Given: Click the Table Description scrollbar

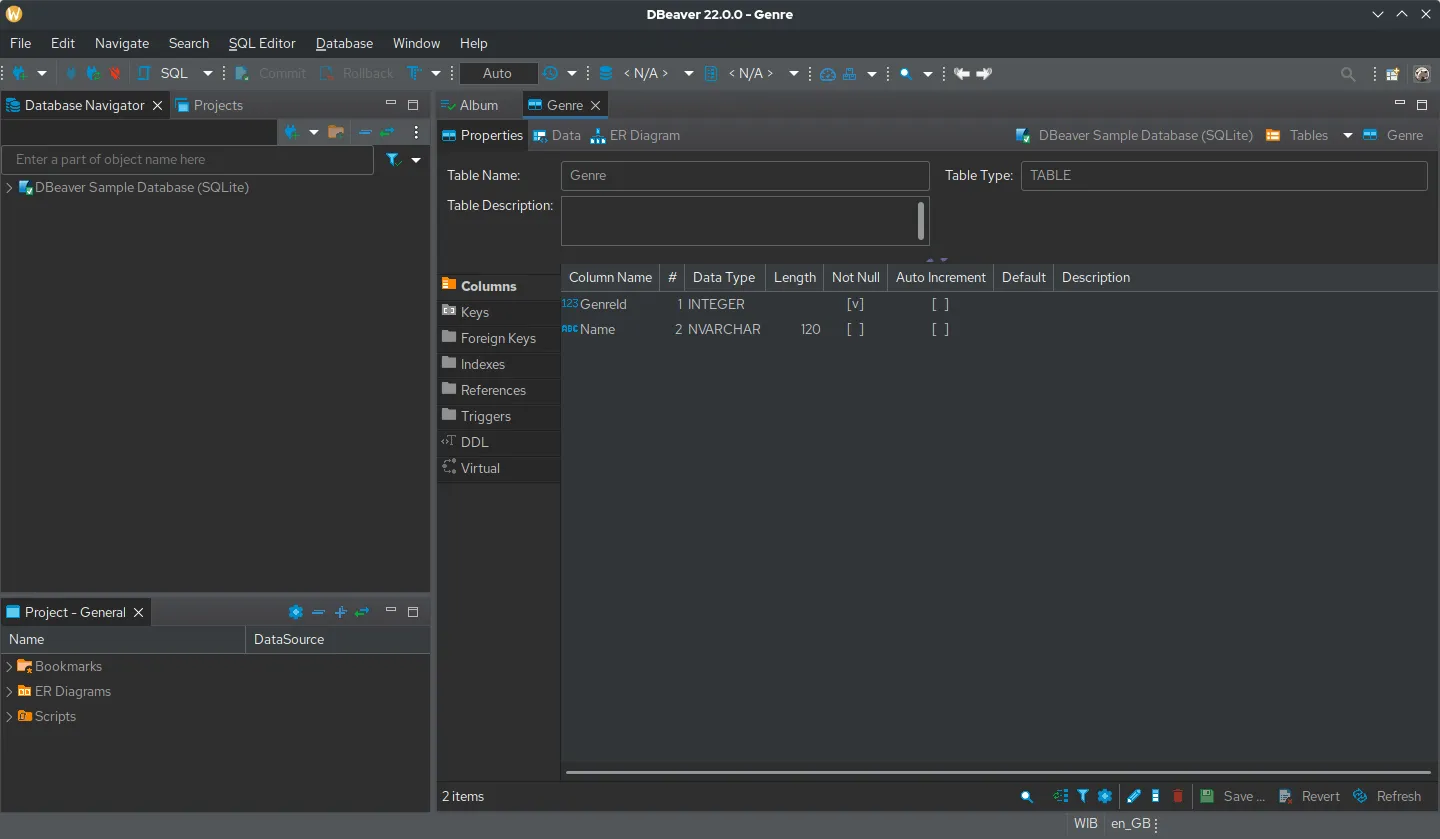Looking at the screenshot, I should click(x=920, y=221).
